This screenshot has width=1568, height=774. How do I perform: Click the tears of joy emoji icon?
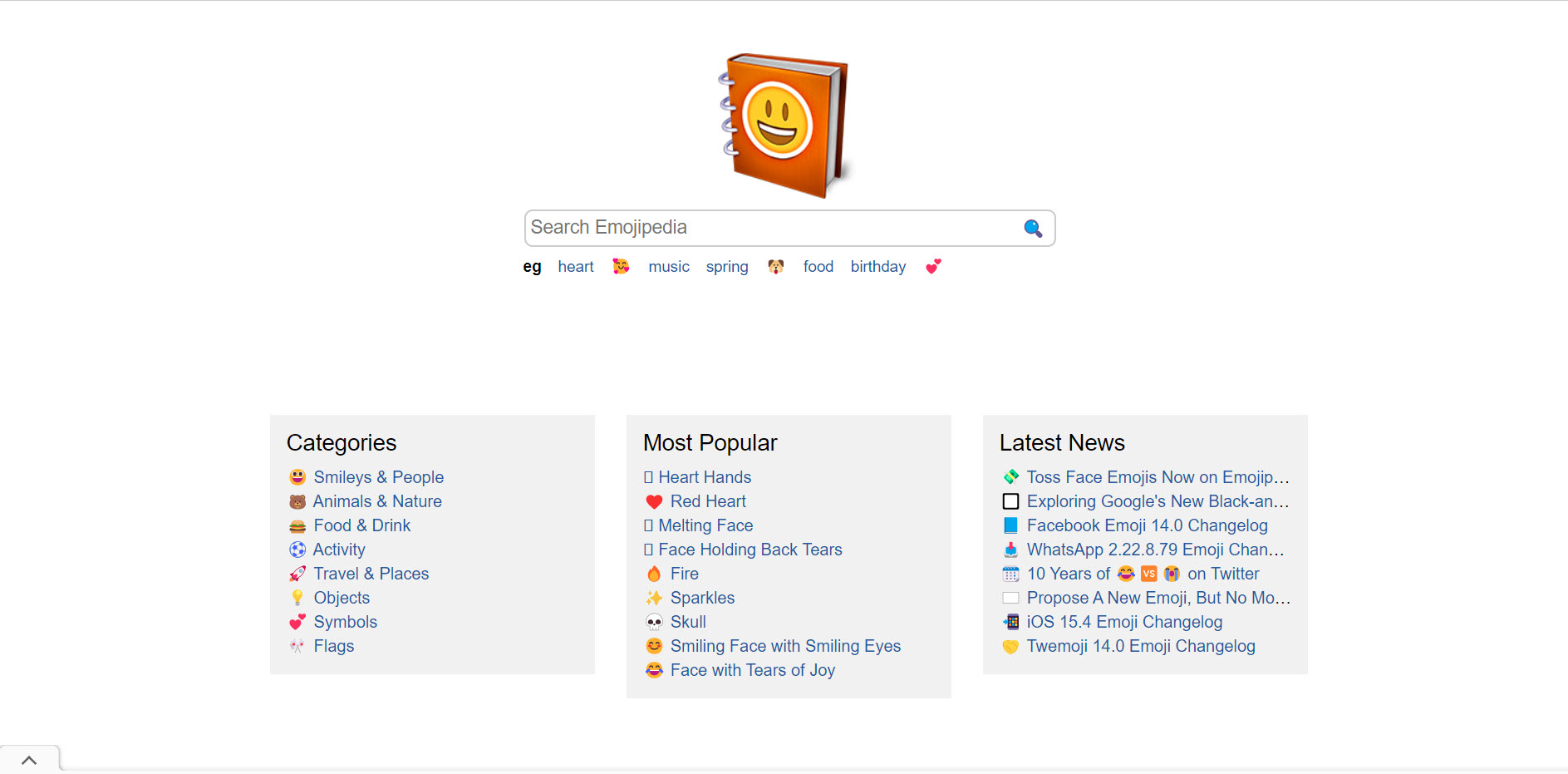tap(654, 670)
